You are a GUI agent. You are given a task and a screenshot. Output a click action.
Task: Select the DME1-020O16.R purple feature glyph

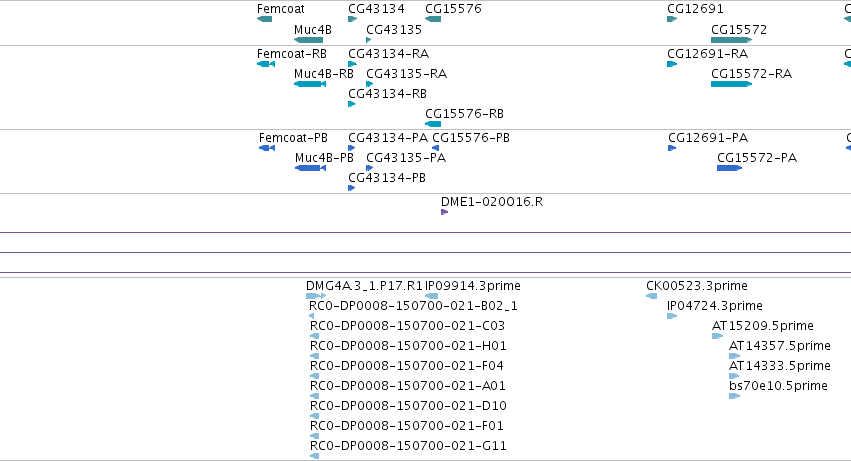(x=444, y=212)
